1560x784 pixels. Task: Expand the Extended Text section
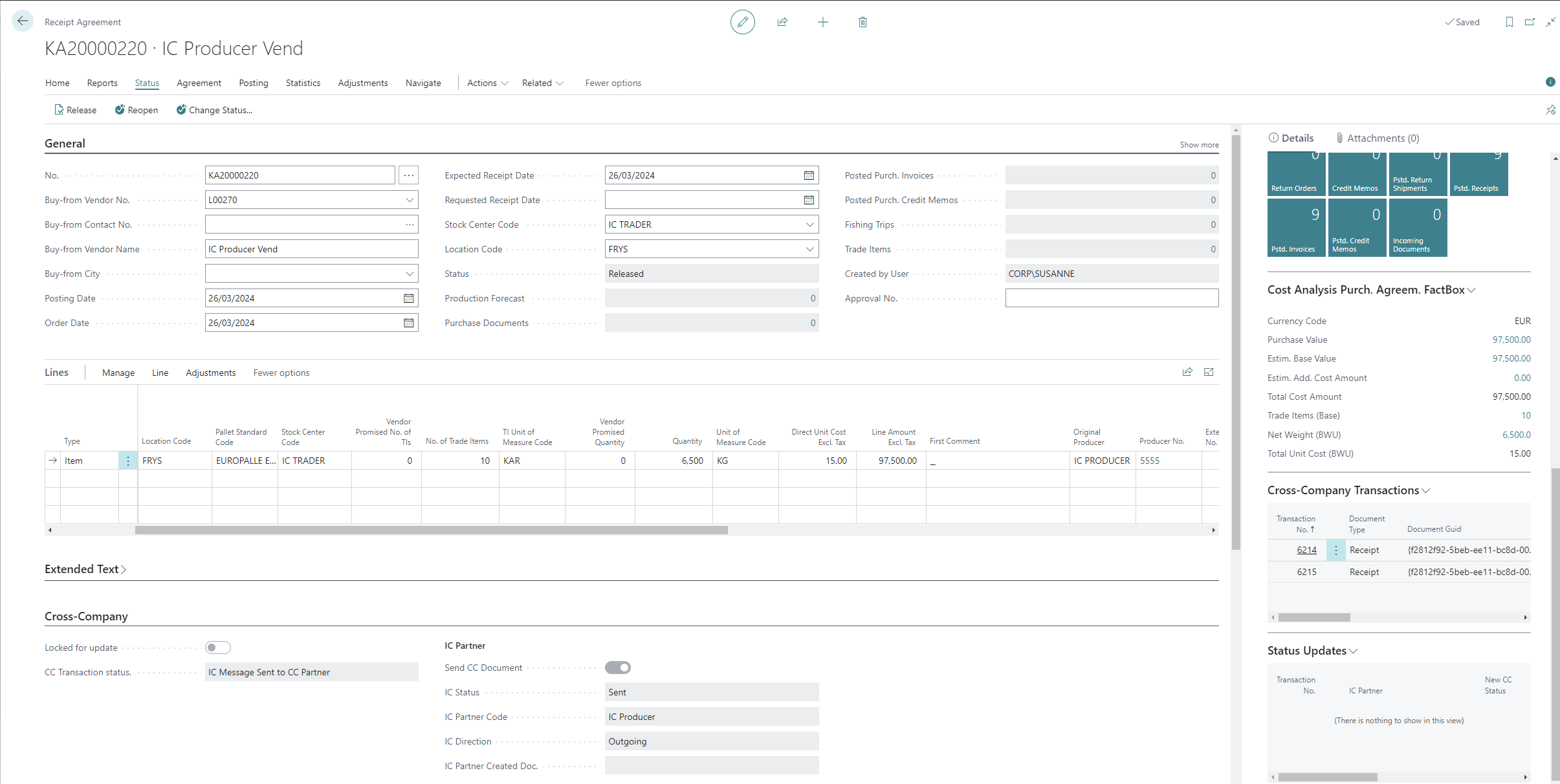[x=85, y=569]
